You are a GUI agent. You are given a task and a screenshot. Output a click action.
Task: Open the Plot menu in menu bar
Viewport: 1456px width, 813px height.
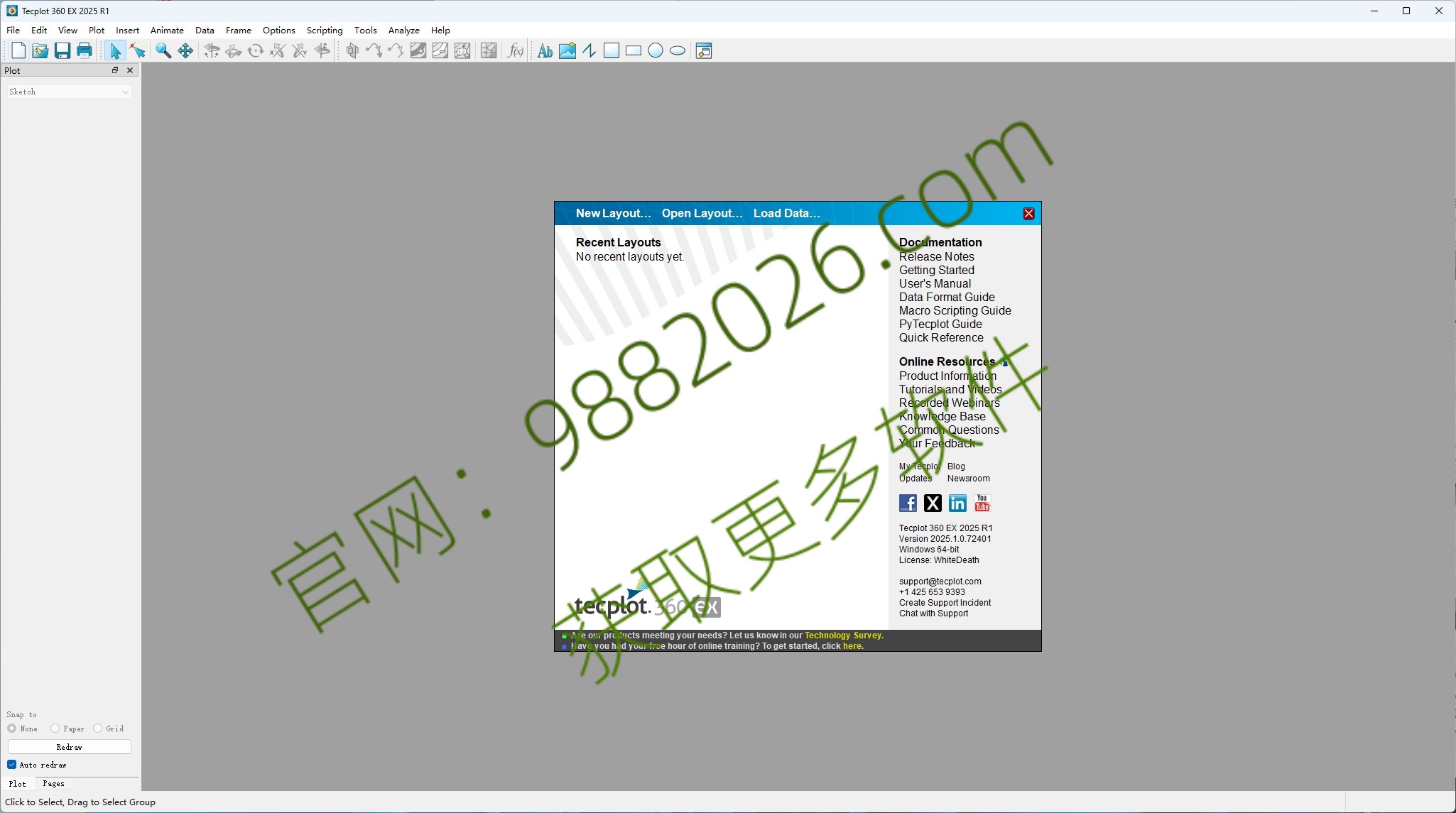[97, 31]
